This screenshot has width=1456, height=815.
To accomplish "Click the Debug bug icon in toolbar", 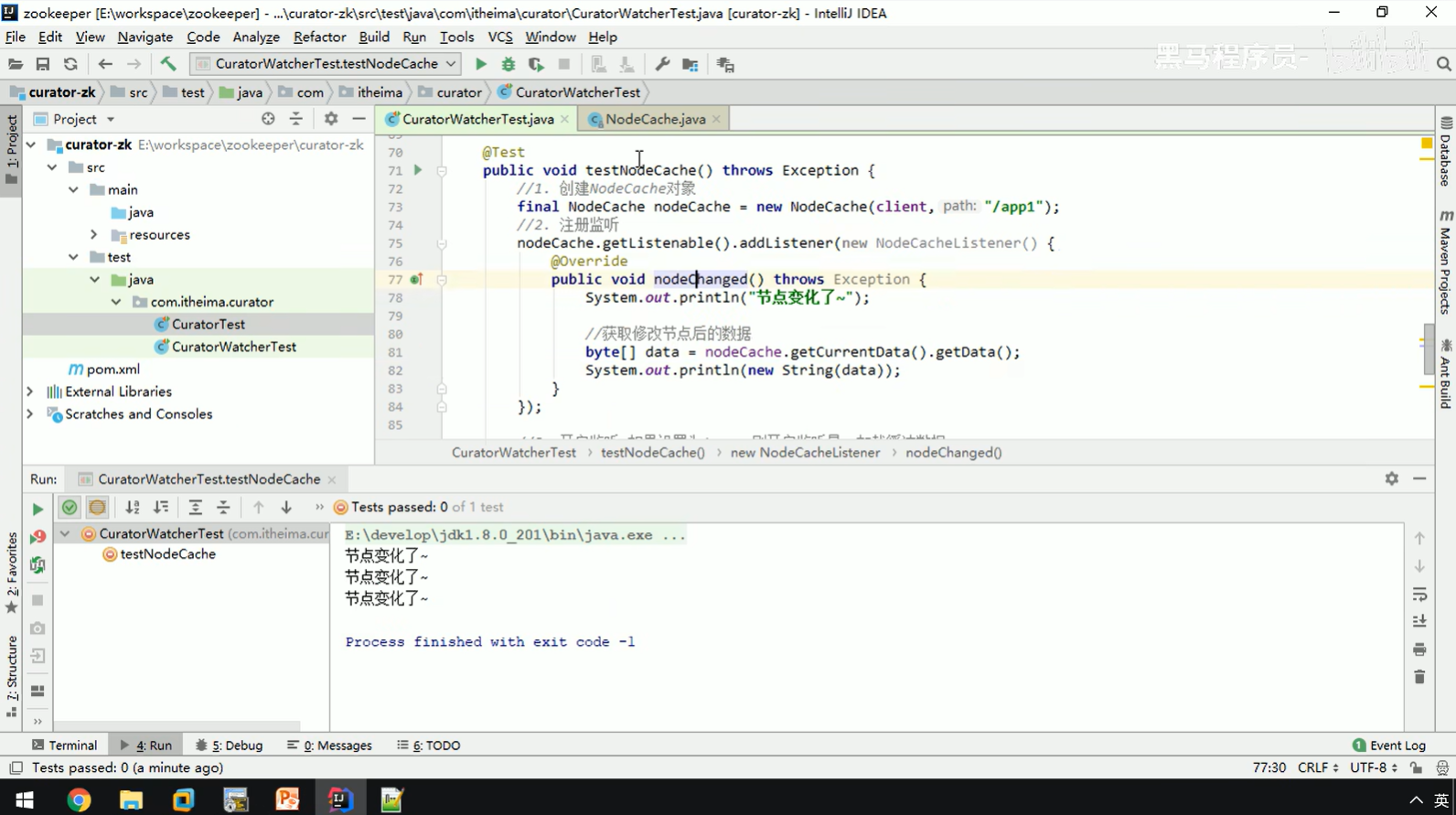I will (x=509, y=64).
